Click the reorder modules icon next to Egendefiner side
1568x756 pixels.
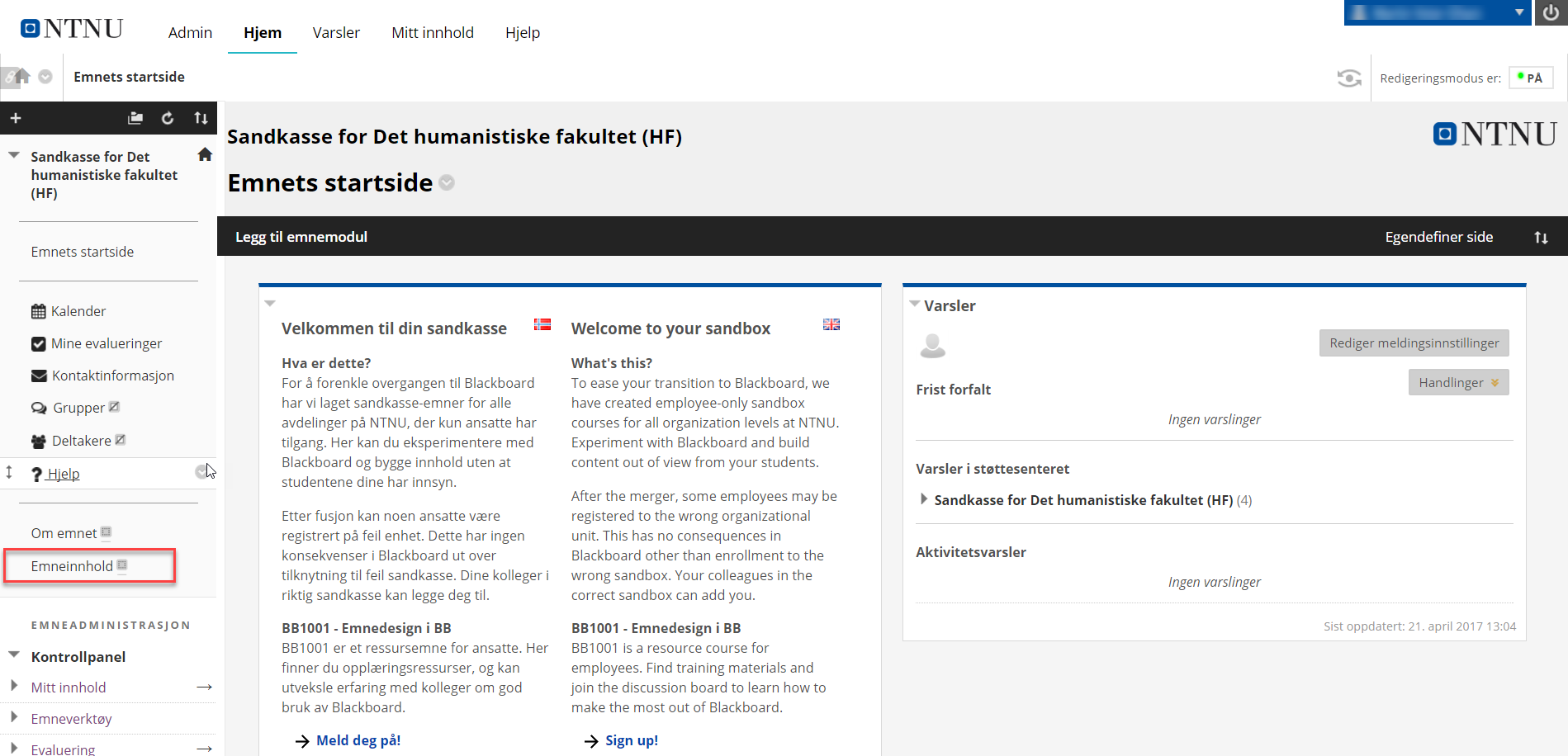click(x=1541, y=238)
